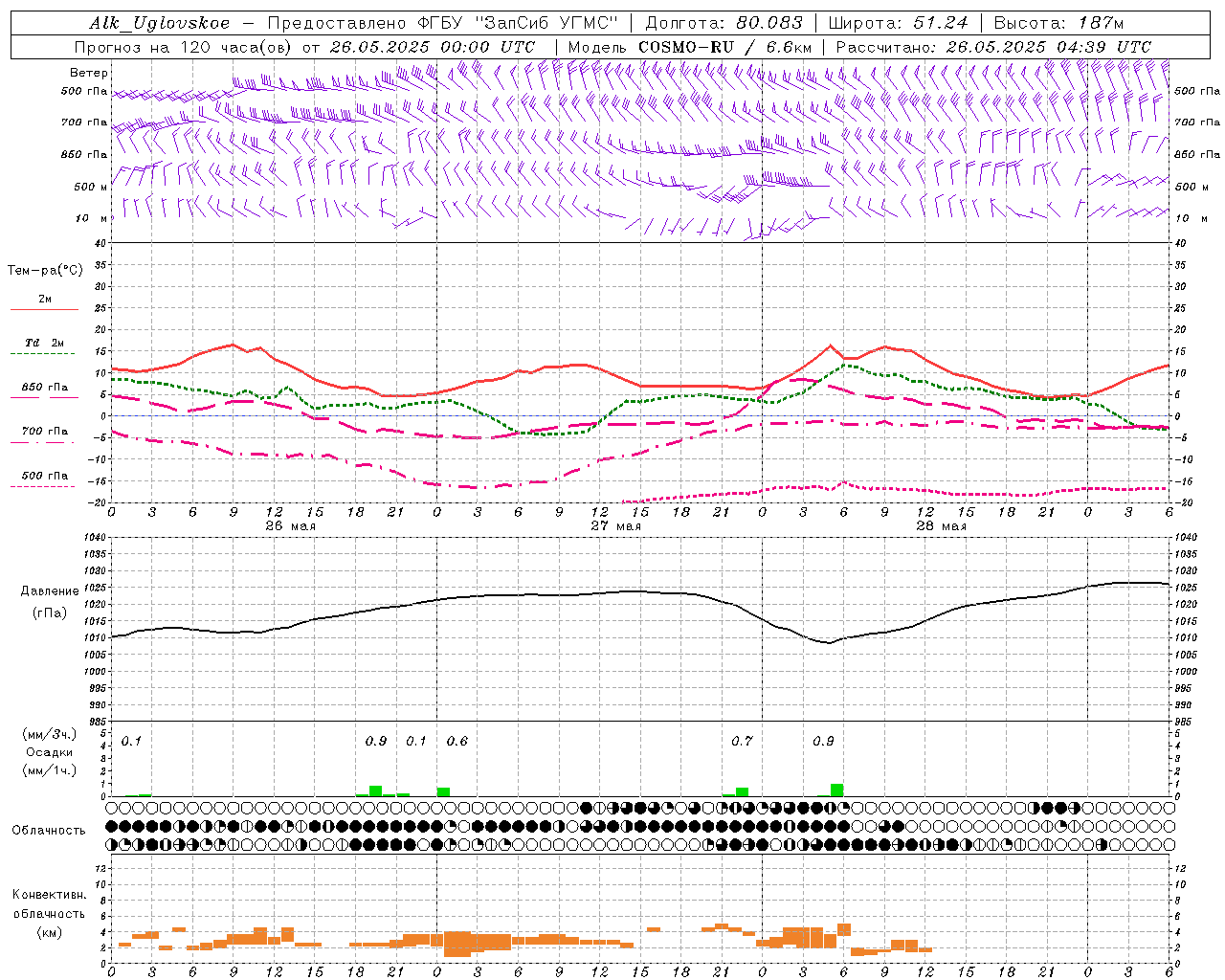
Task: Select the (гПа) unit label under Давление
Action: coord(50,612)
